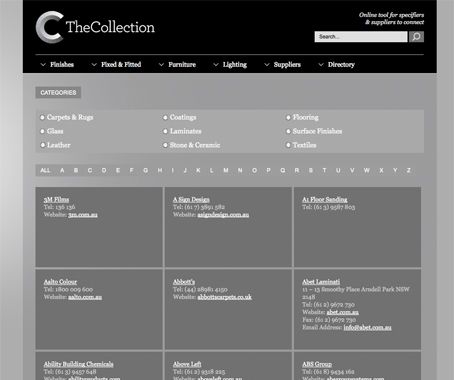This screenshot has height=380, width=454.
Task: Open the Lighting menu
Action: [235, 65]
